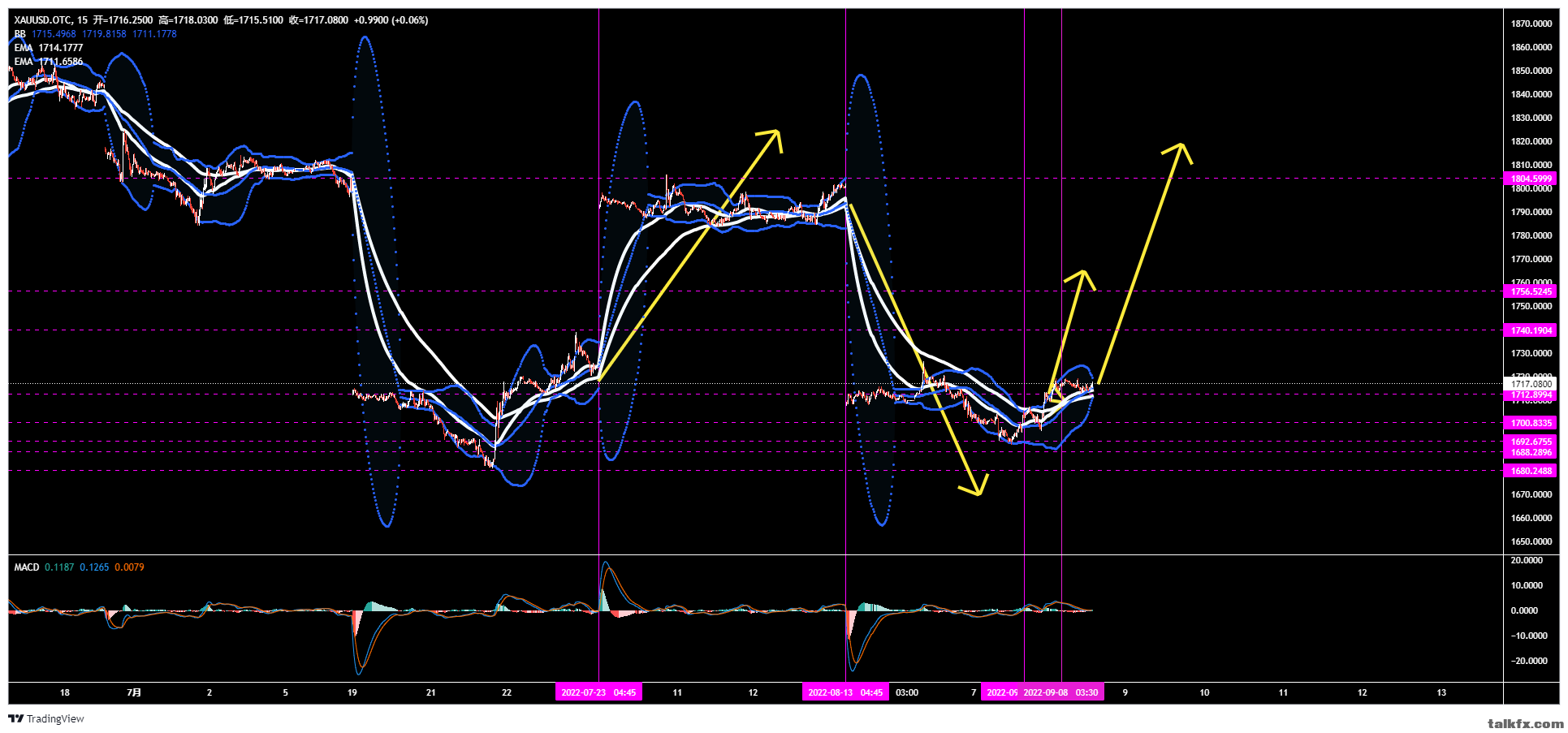
Task: Select the 1804.5999 magenta price label
Action: 1531,179
